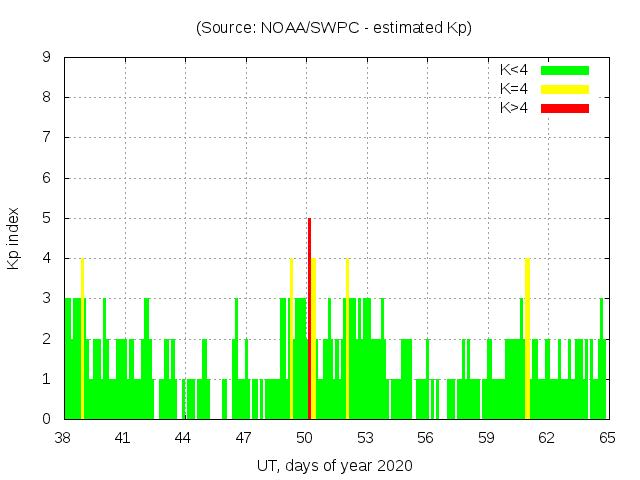Image resolution: width=640 pixels, height=480 pixels.
Task: Select the red Kp 5 bar
Action: (x=310, y=318)
